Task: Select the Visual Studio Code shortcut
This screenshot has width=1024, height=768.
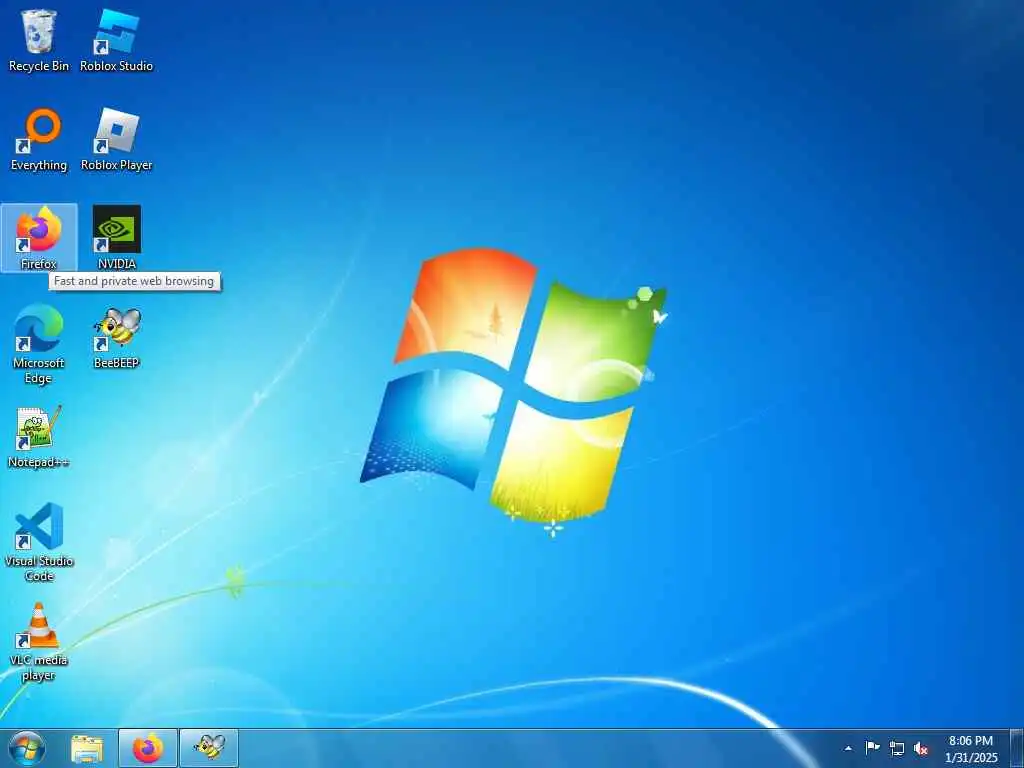Action: (x=39, y=542)
